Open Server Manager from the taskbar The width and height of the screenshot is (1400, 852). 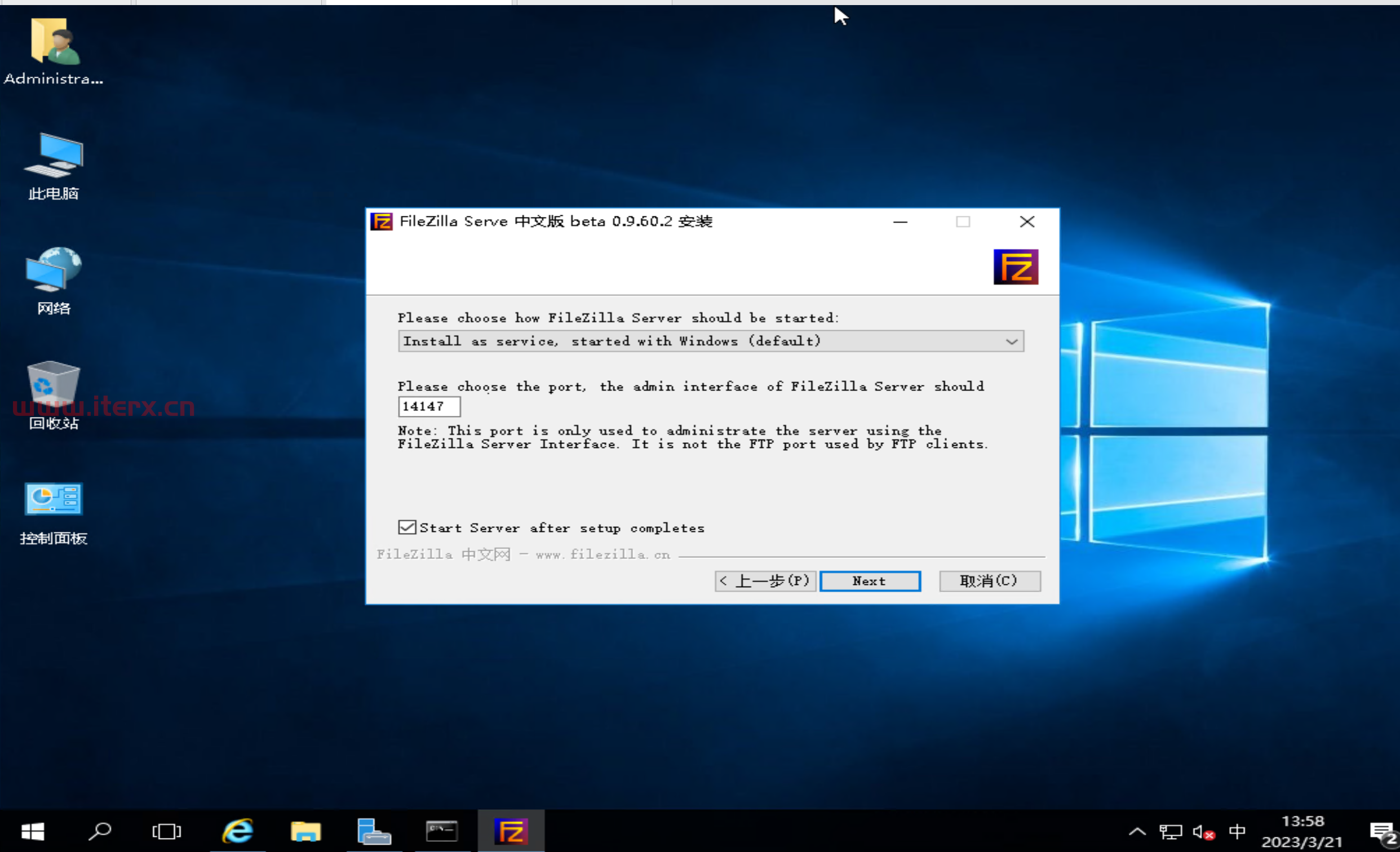[374, 832]
